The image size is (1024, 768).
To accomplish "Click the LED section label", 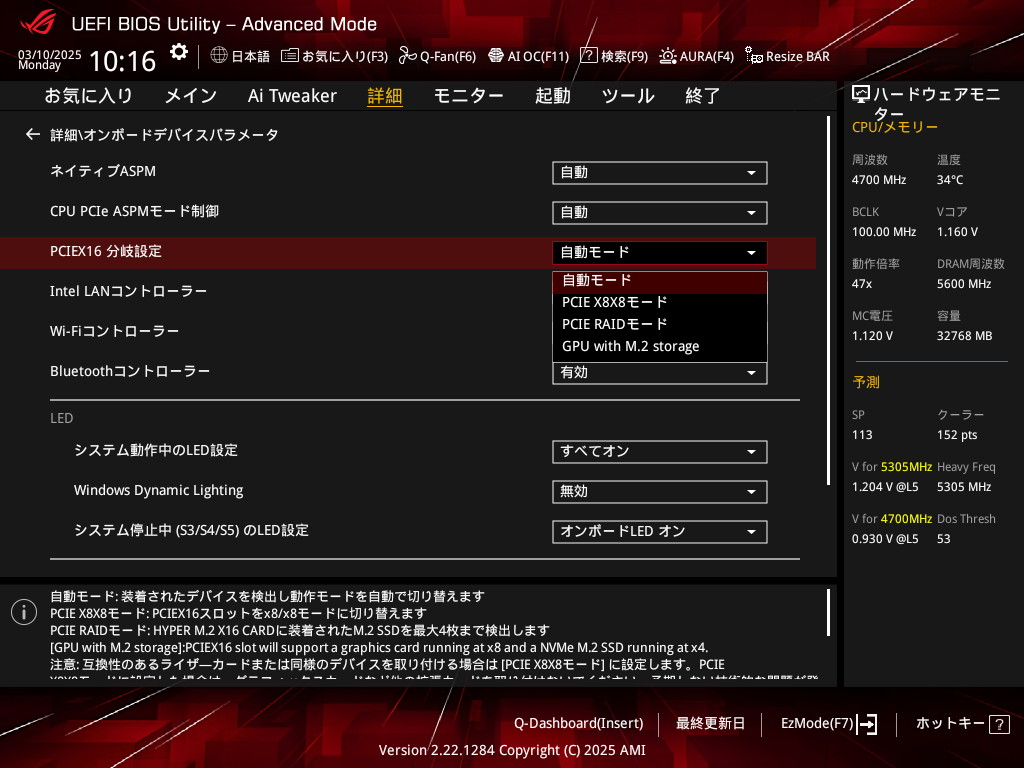I will click(61, 418).
